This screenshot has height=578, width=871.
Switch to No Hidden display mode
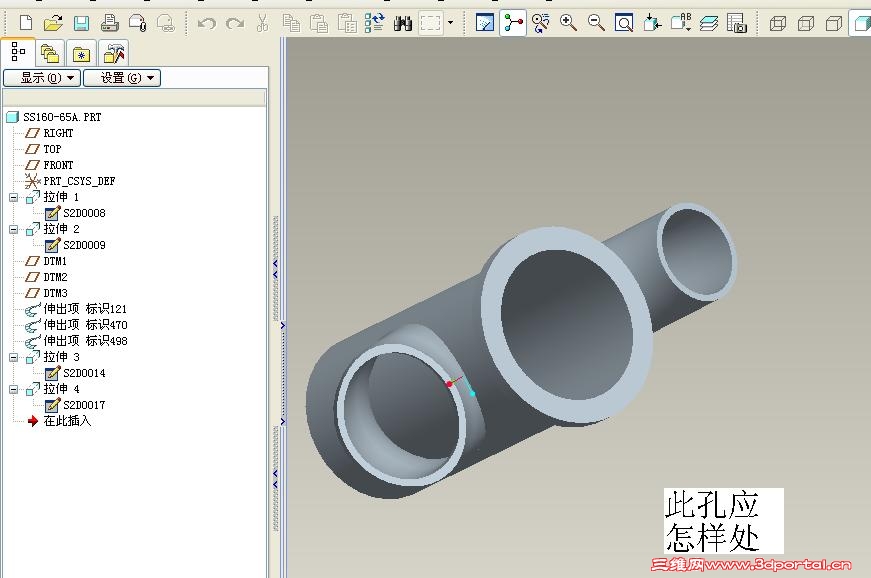click(833, 23)
